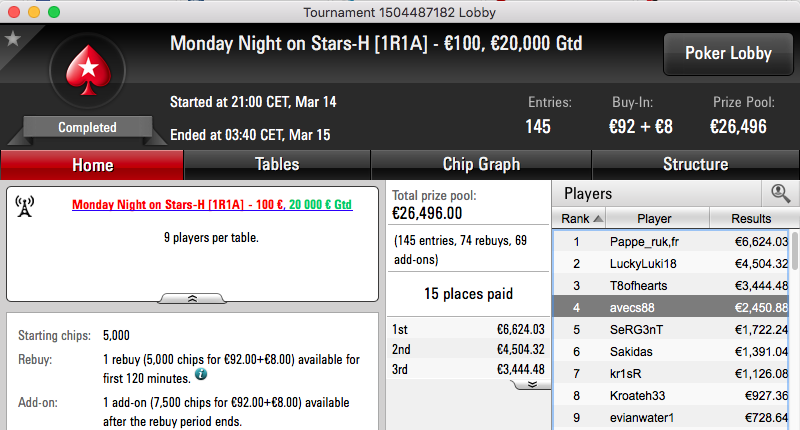
Task: Sort players by Rank arrow
Action: (x=598, y=219)
